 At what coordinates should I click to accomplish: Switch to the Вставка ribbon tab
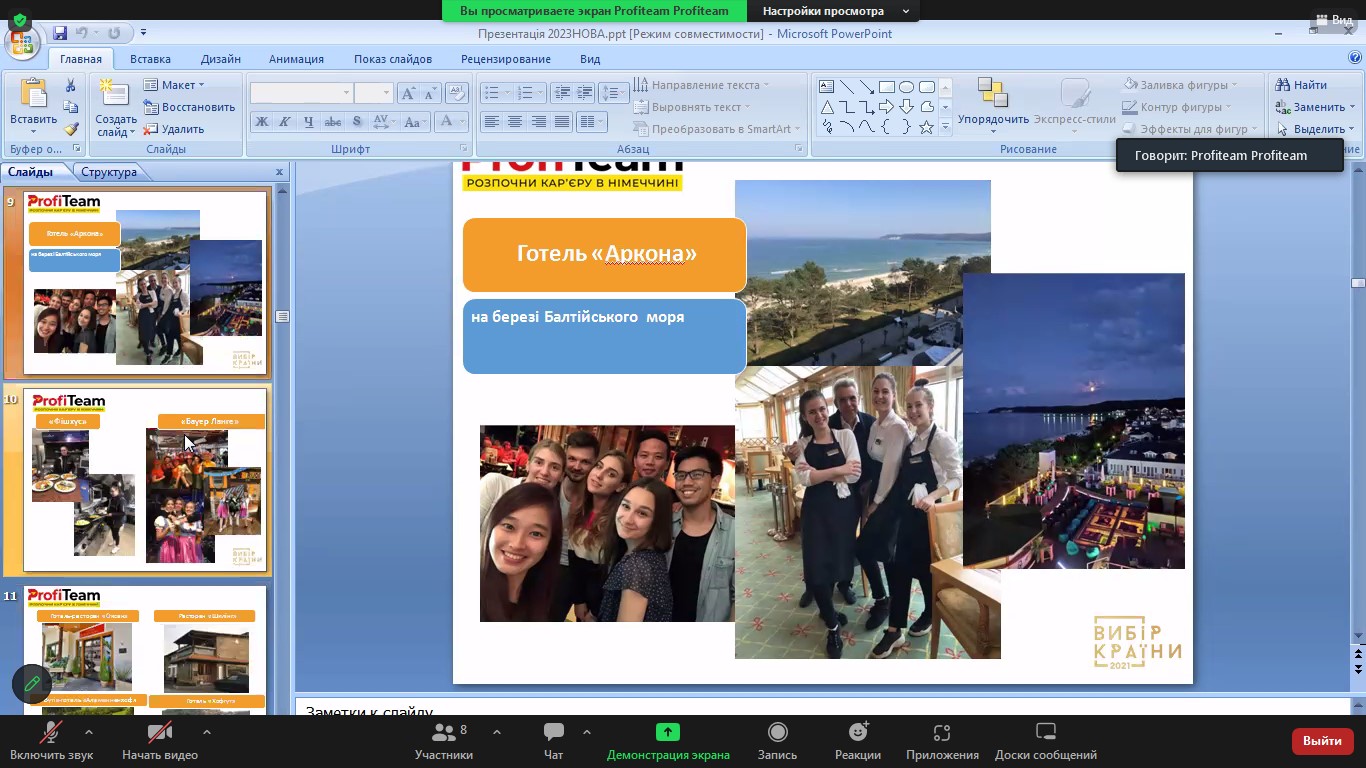(x=150, y=59)
